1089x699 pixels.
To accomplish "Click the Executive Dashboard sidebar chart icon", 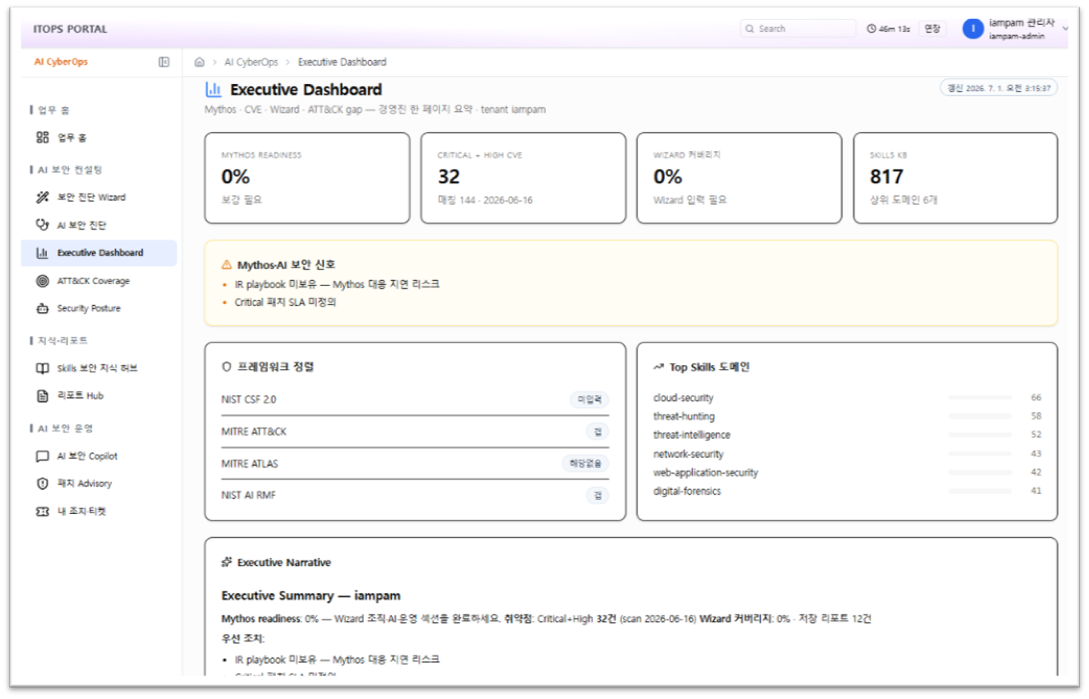I will (42, 253).
